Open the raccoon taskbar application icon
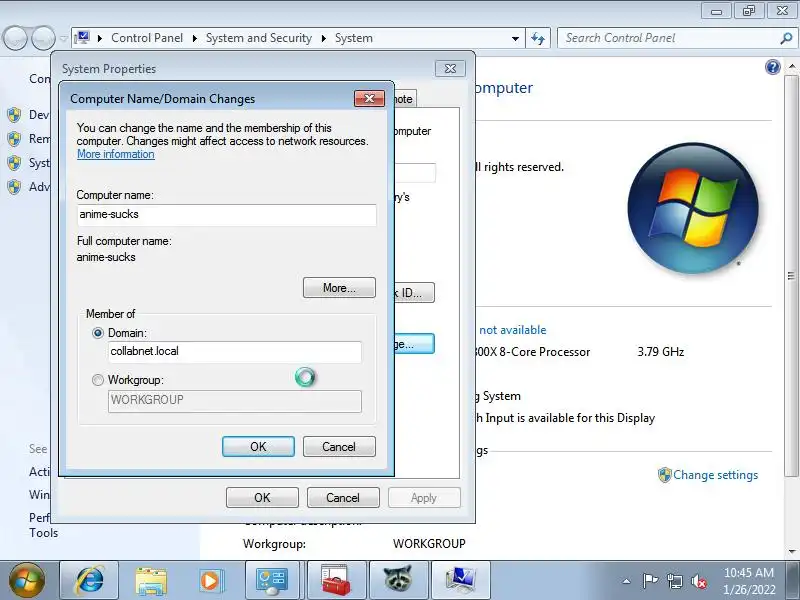Viewport: 800px width, 600px height. (398, 580)
